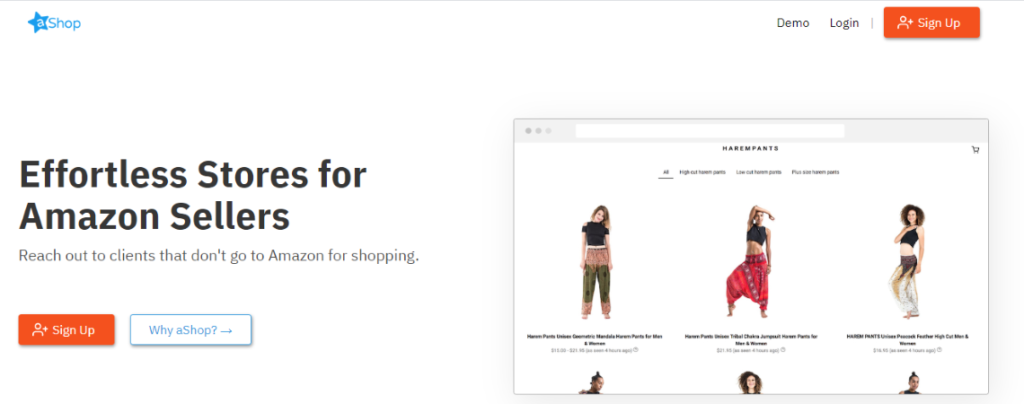Click the HAREMPANTS store title

[x=750, y=148]
